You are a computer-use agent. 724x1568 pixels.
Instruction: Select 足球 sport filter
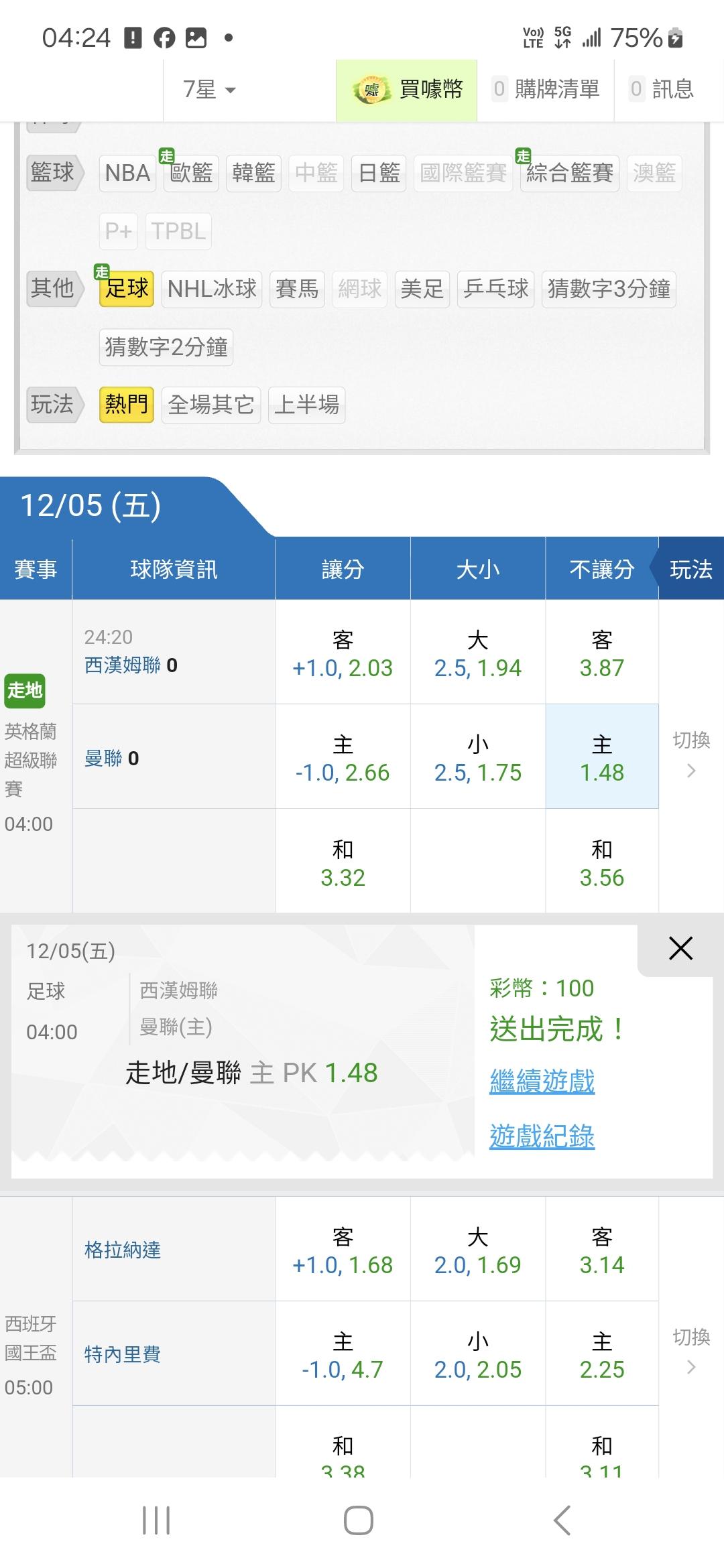(x=127, y=289)
